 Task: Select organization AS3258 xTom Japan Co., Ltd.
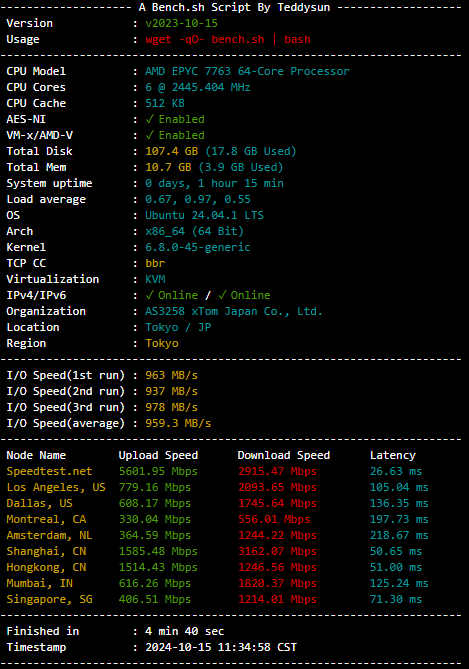pyautogui.click(x=234, y=311)
